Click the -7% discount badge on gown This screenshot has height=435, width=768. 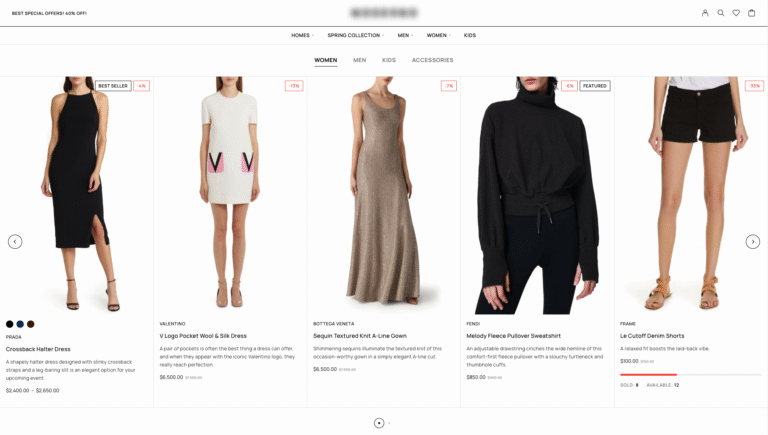pos(449,86)
